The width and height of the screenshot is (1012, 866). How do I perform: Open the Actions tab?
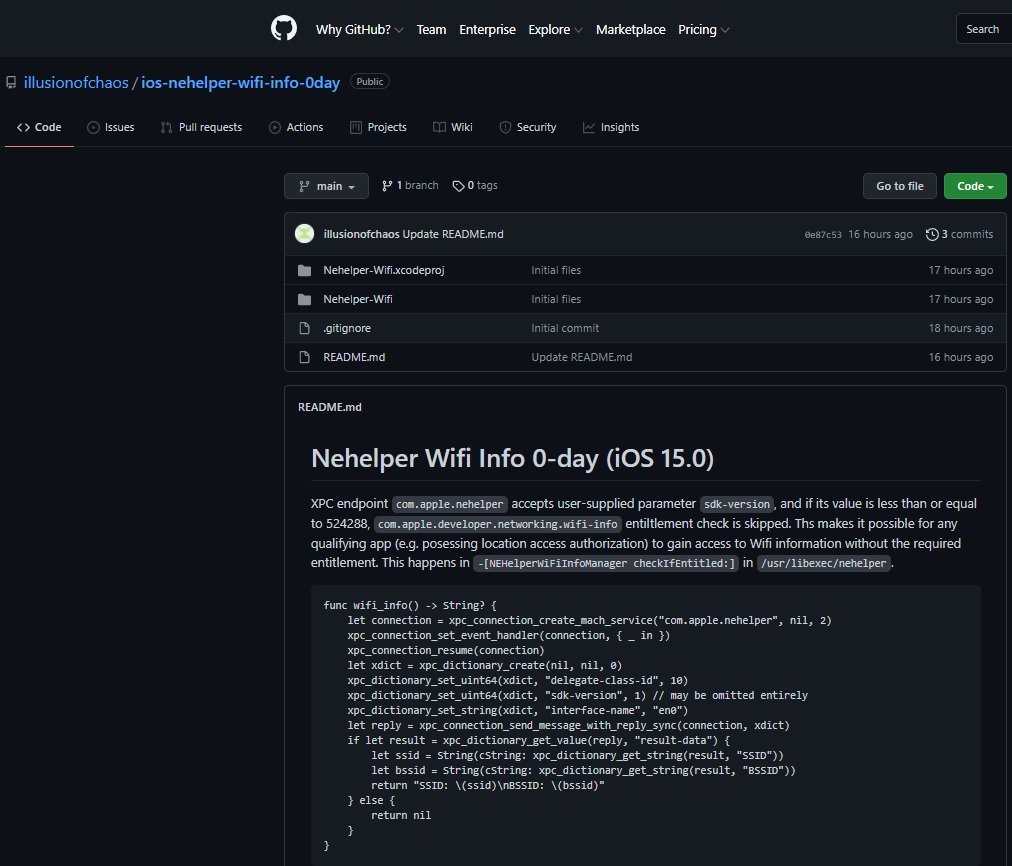[x=296, y=127]
